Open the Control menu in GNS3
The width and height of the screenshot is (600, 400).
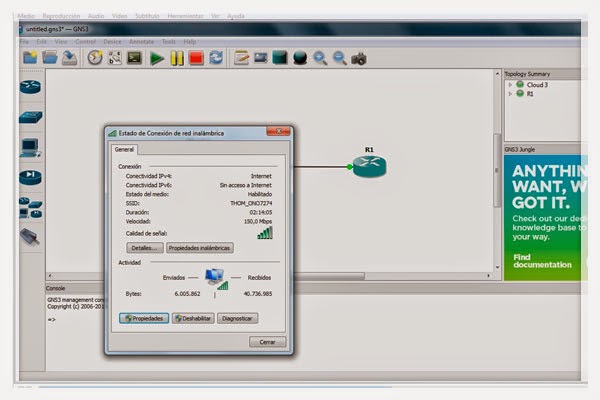(85, 42)
